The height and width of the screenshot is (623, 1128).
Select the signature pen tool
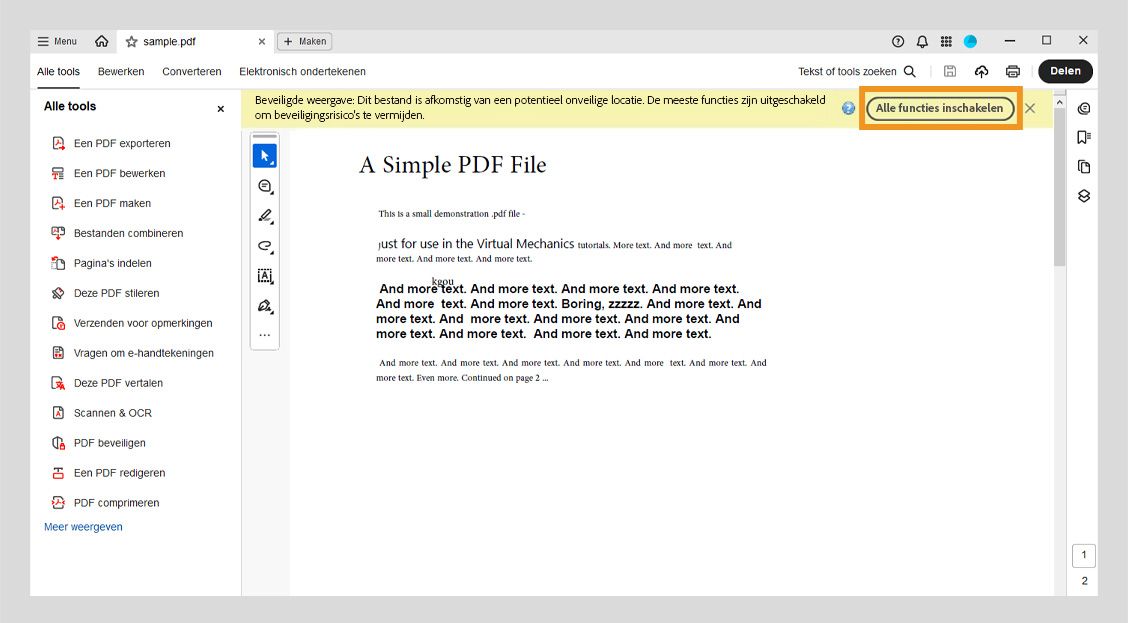(265, 306)
